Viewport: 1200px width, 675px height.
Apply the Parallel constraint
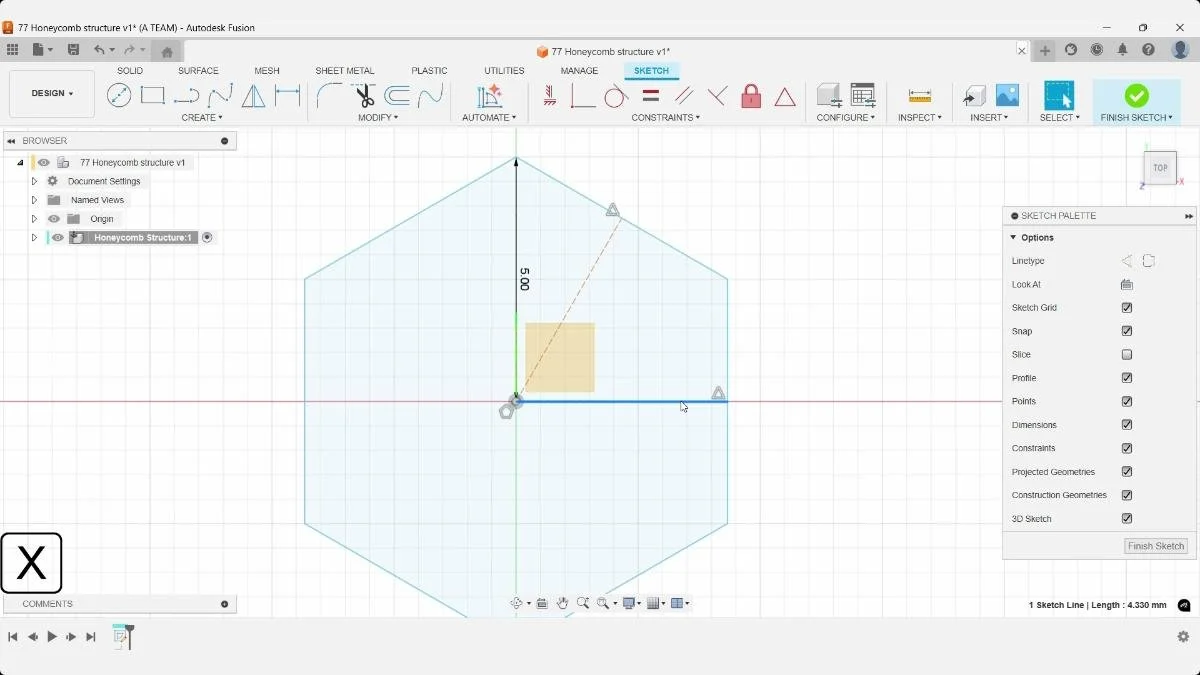tap(684, 96)
